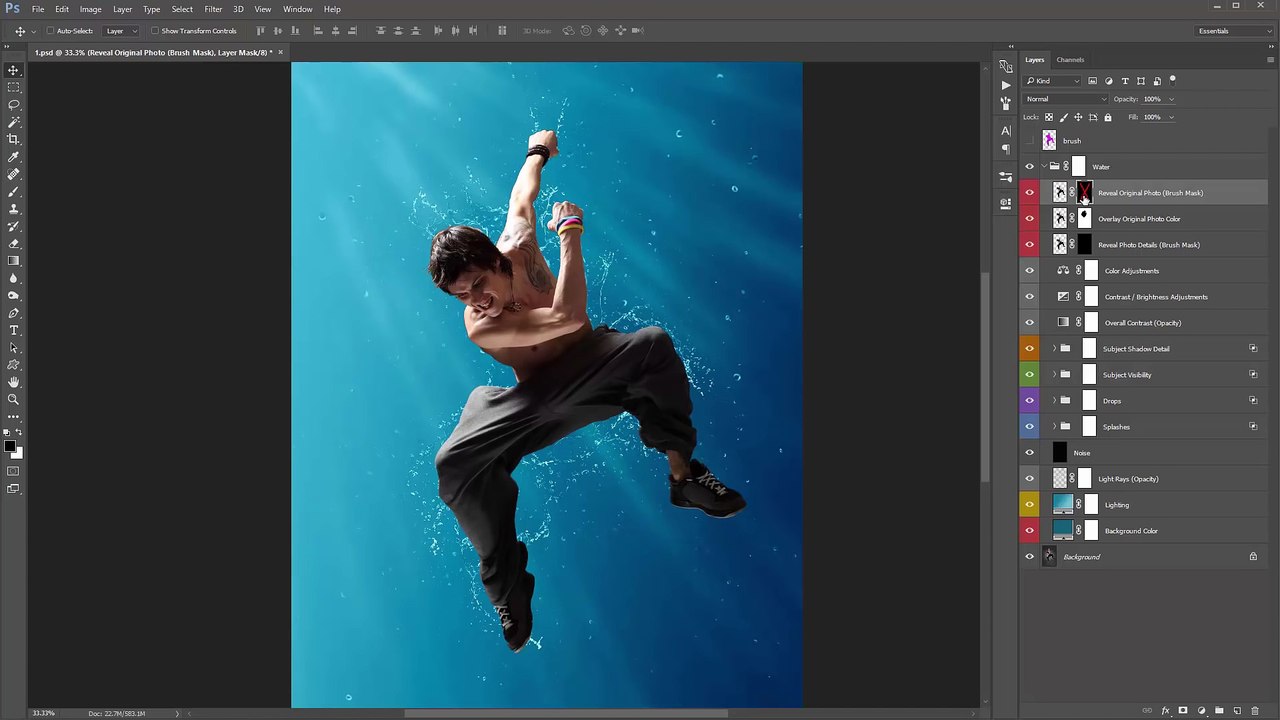Open the Normal blend mode dropdown

1066,99
